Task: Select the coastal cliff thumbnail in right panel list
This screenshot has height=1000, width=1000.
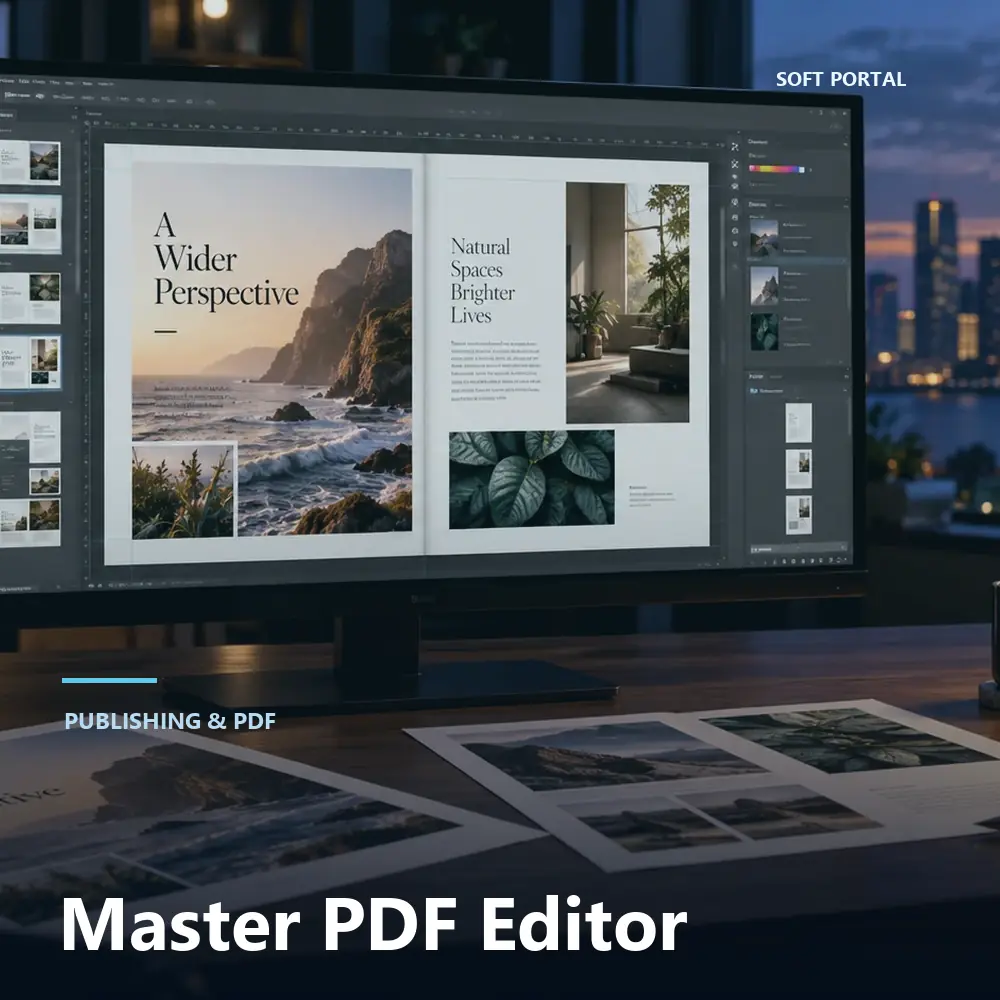Action: click(764, 237)
